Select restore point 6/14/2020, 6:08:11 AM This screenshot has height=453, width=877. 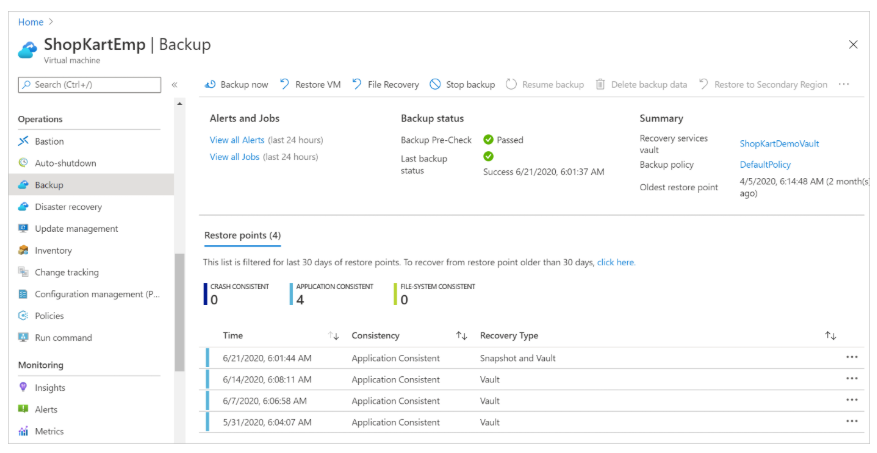pos(267,379)
